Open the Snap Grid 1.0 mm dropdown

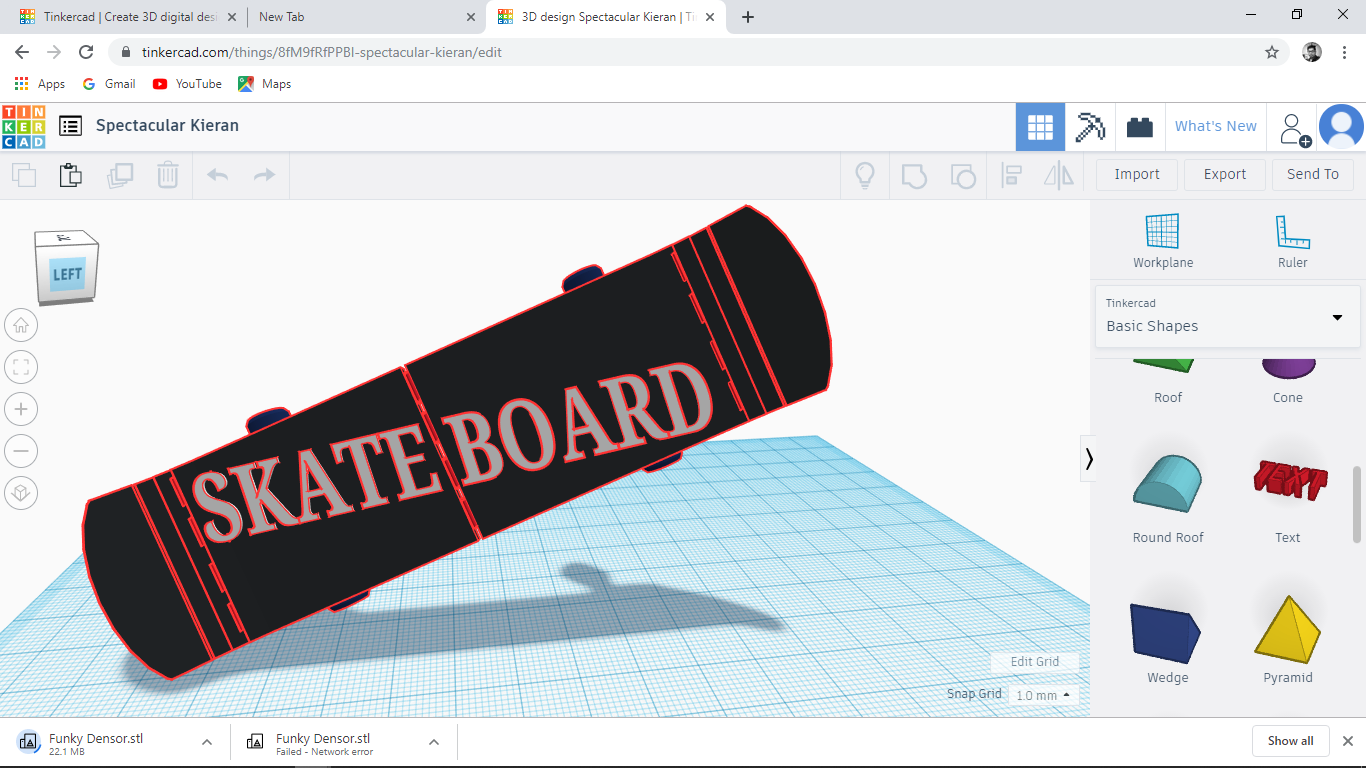[x=1043, y=695]
